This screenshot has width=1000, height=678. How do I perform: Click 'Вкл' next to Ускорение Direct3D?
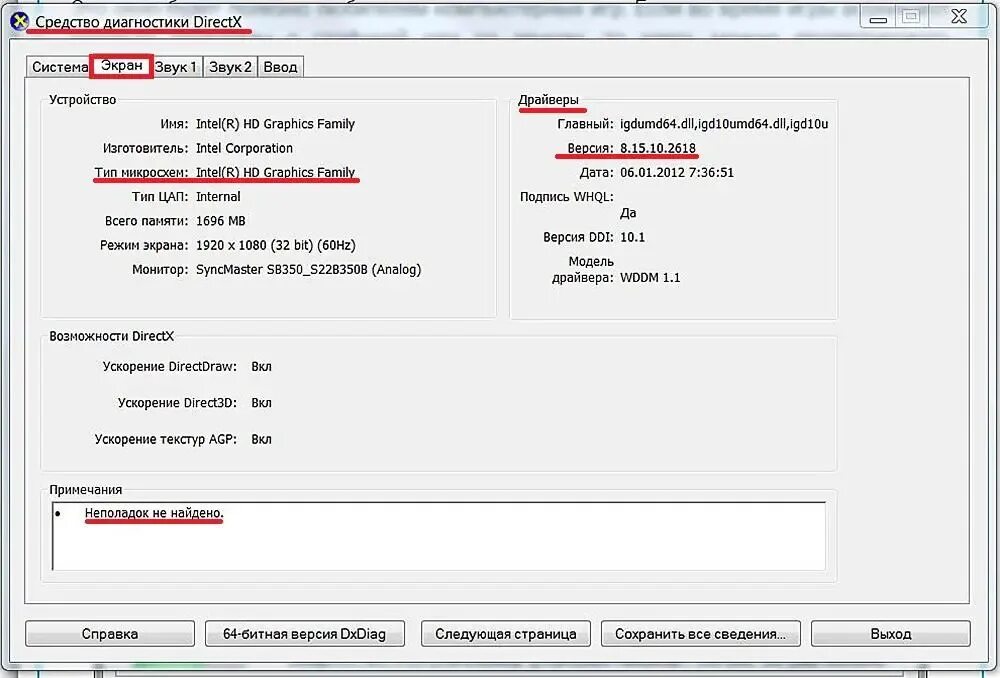point(261,403)
